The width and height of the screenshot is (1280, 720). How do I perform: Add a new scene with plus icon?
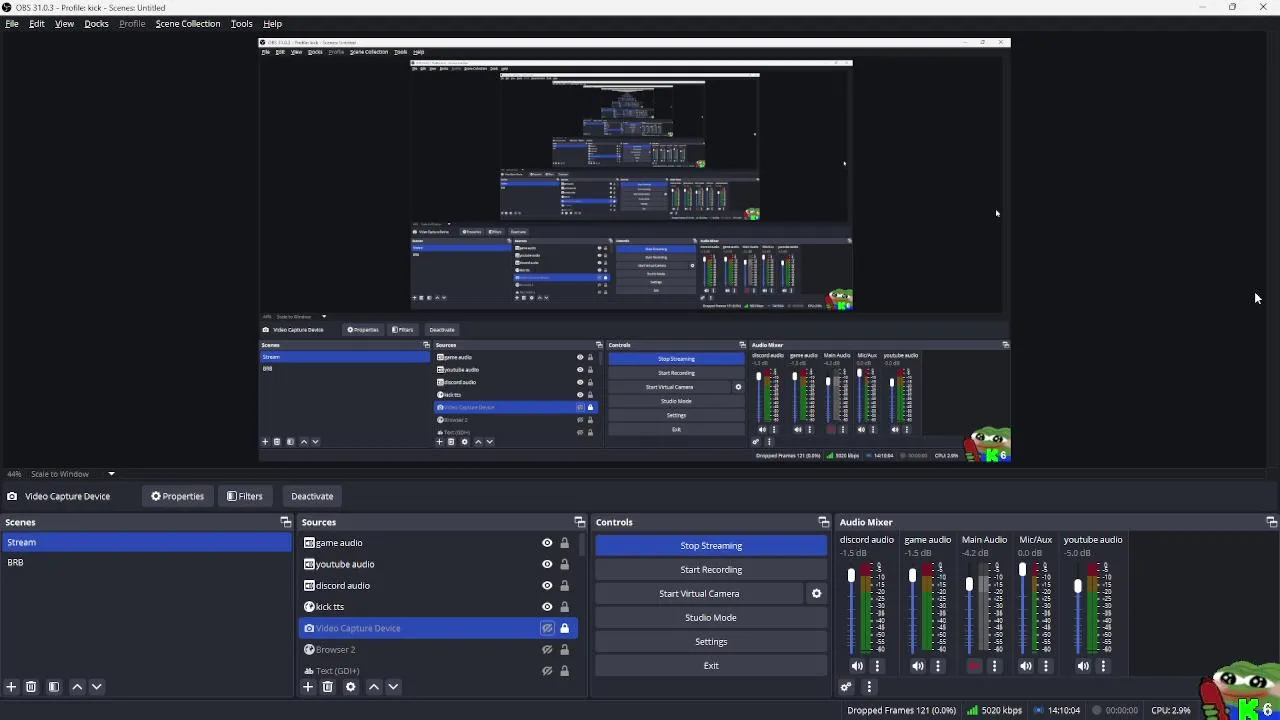[11, 687]
